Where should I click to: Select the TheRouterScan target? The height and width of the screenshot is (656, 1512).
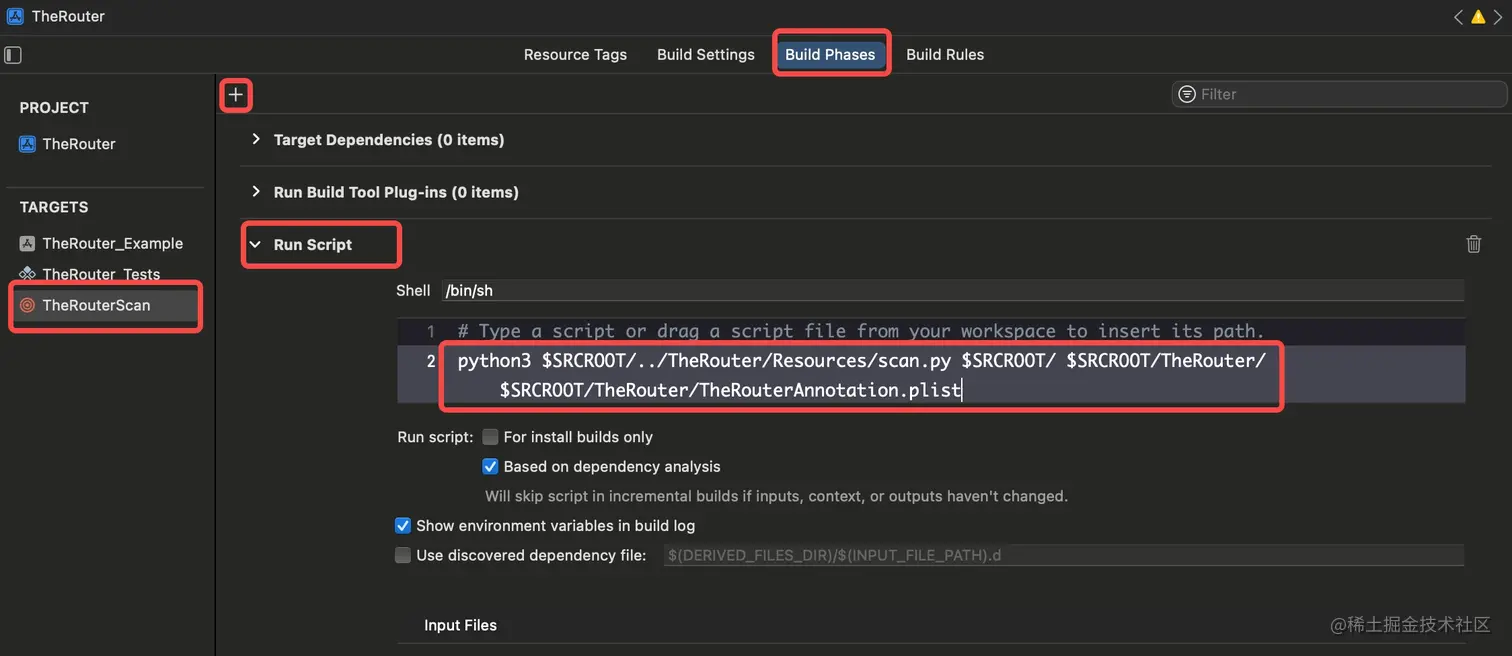point(107,305)
